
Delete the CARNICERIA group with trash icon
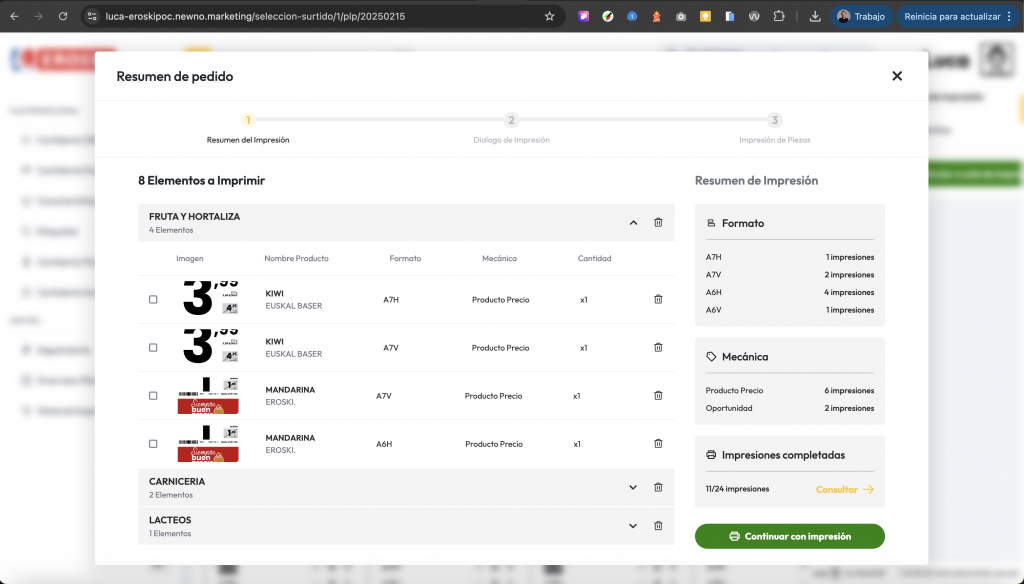point(658,488)
